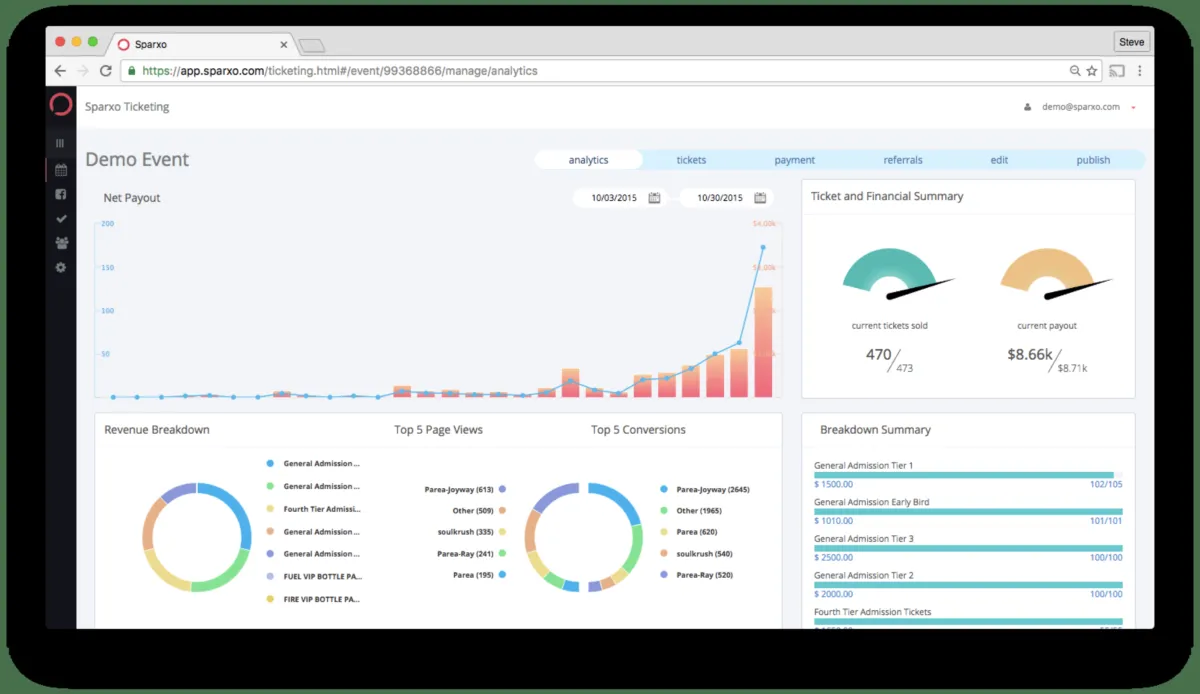Click the Sparxo logo in the sidebar

(61, 105)
